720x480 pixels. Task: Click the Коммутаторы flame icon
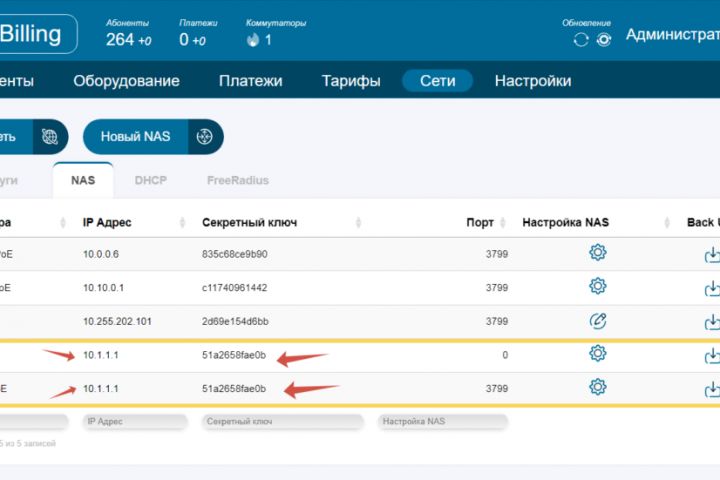tap(253, 40)
